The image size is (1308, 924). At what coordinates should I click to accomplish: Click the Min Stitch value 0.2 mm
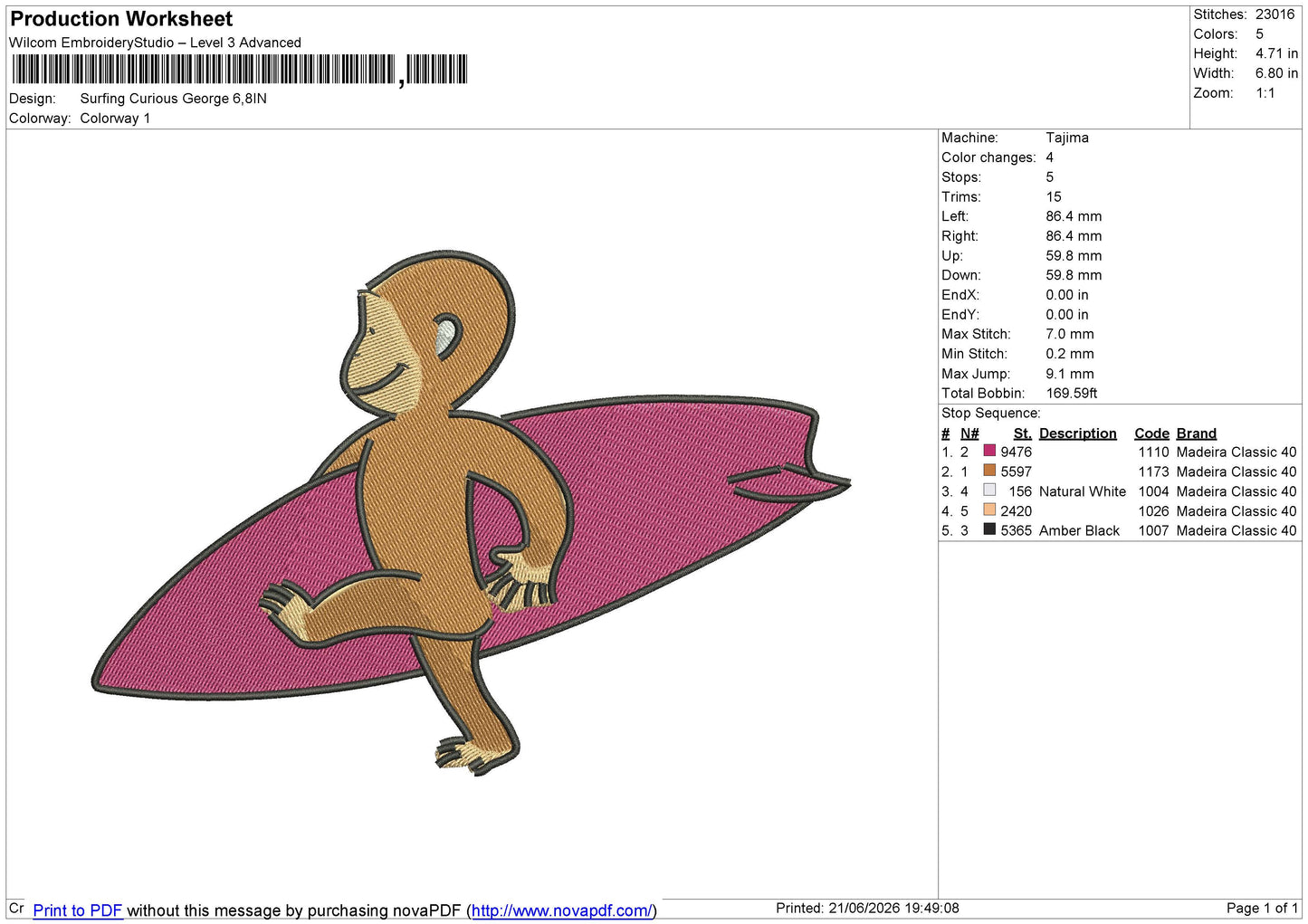pyautogui.click(x=1069, y=354)
